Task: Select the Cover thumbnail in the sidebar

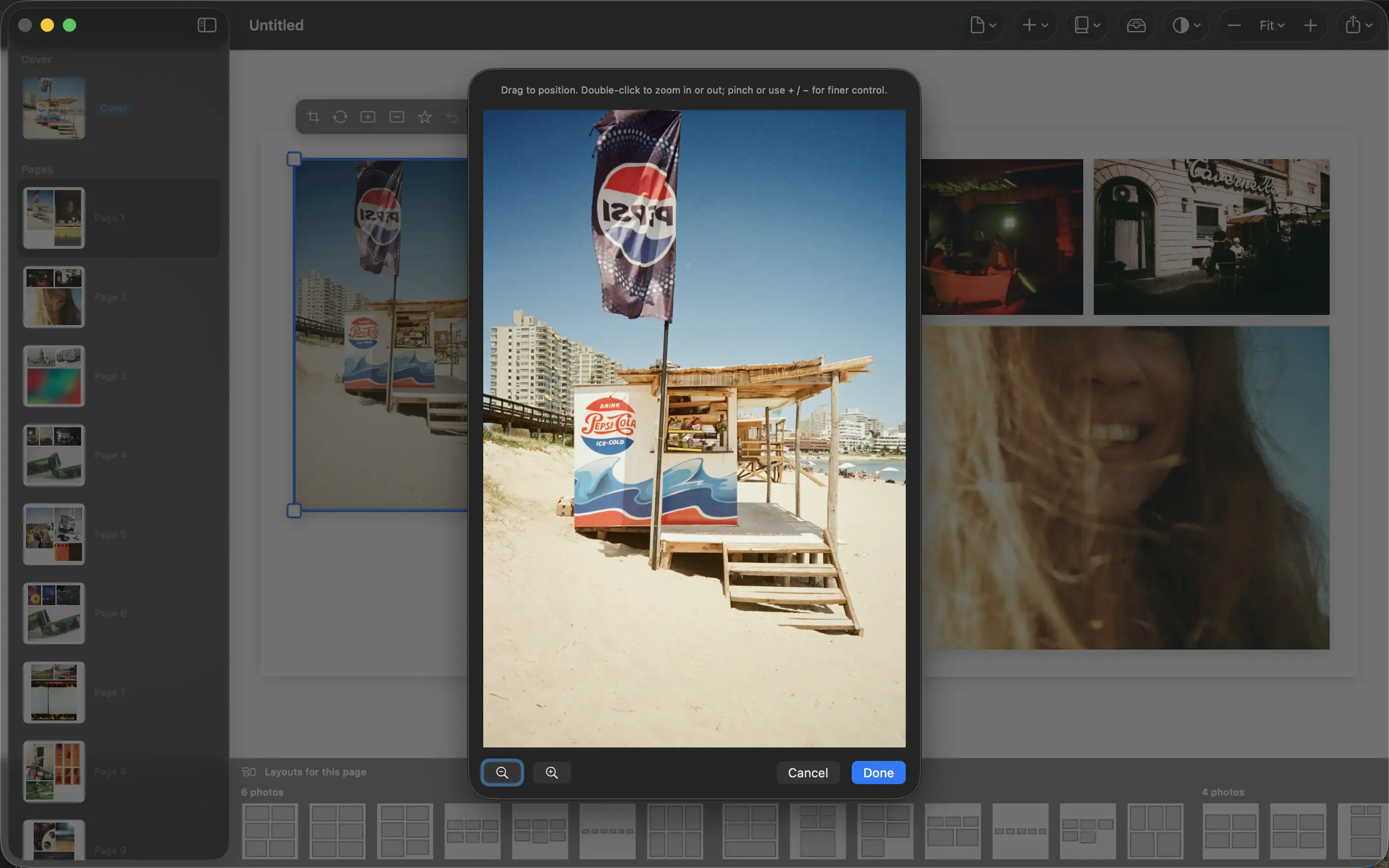Action: pyautogui.click(x=54, y=108)
